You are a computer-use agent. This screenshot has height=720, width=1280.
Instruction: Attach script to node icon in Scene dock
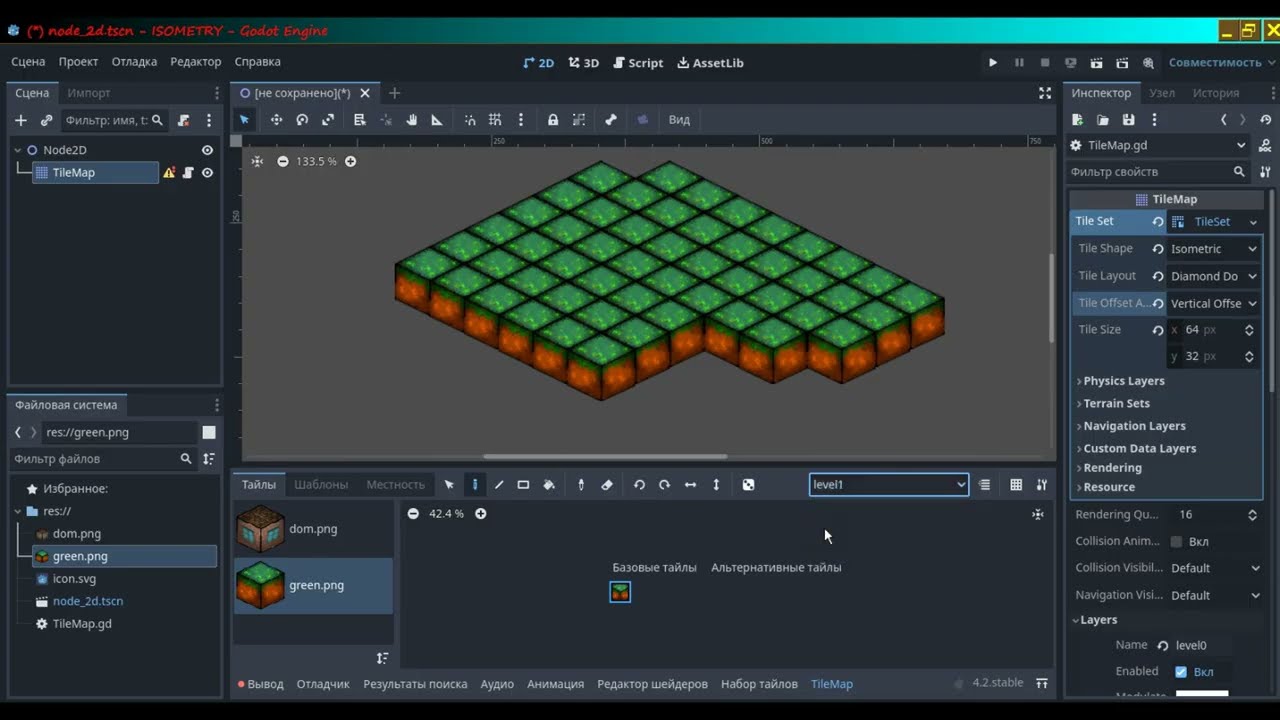pos(184,120)
